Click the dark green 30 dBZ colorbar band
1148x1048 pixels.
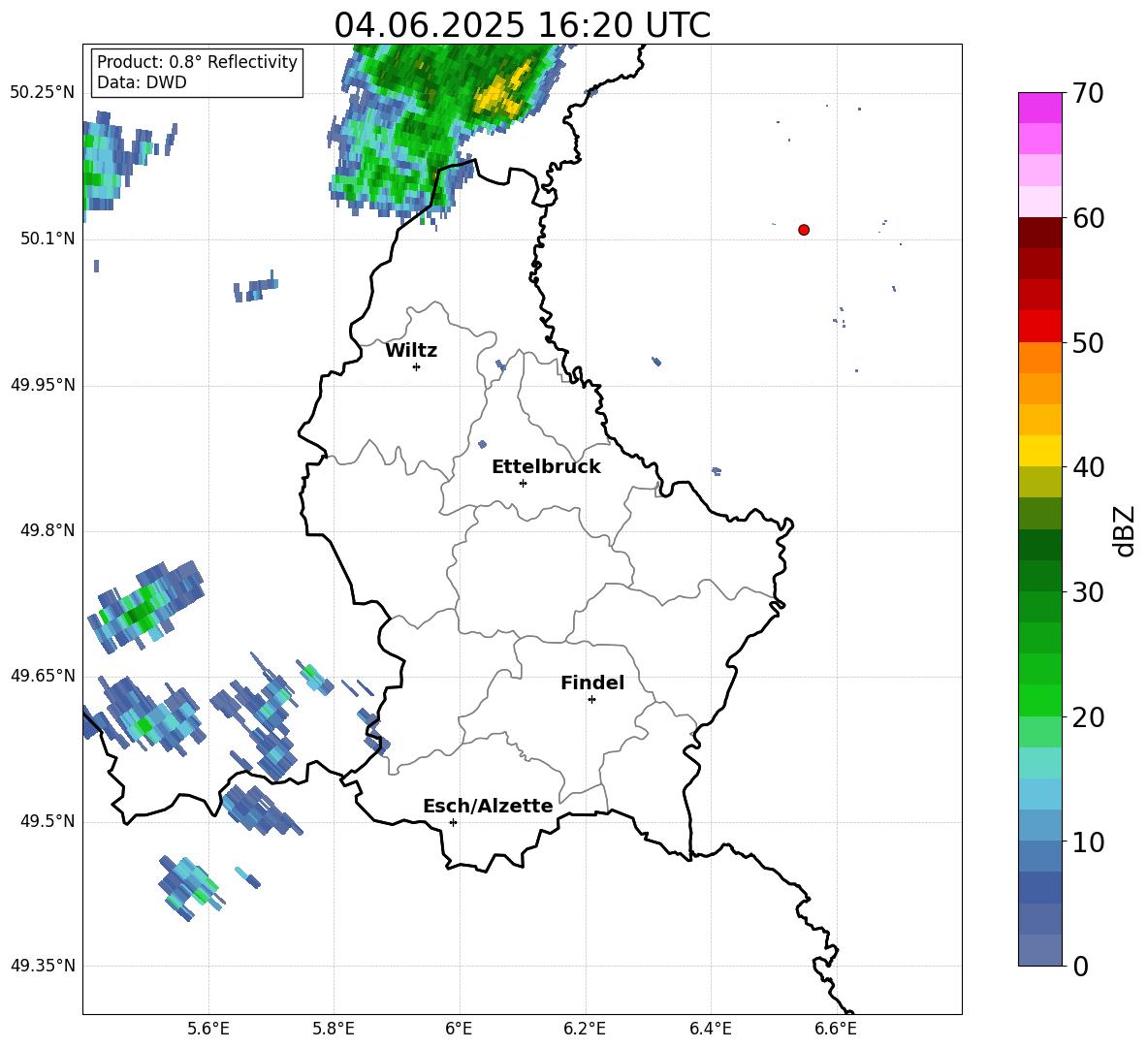coord(1039,576)
